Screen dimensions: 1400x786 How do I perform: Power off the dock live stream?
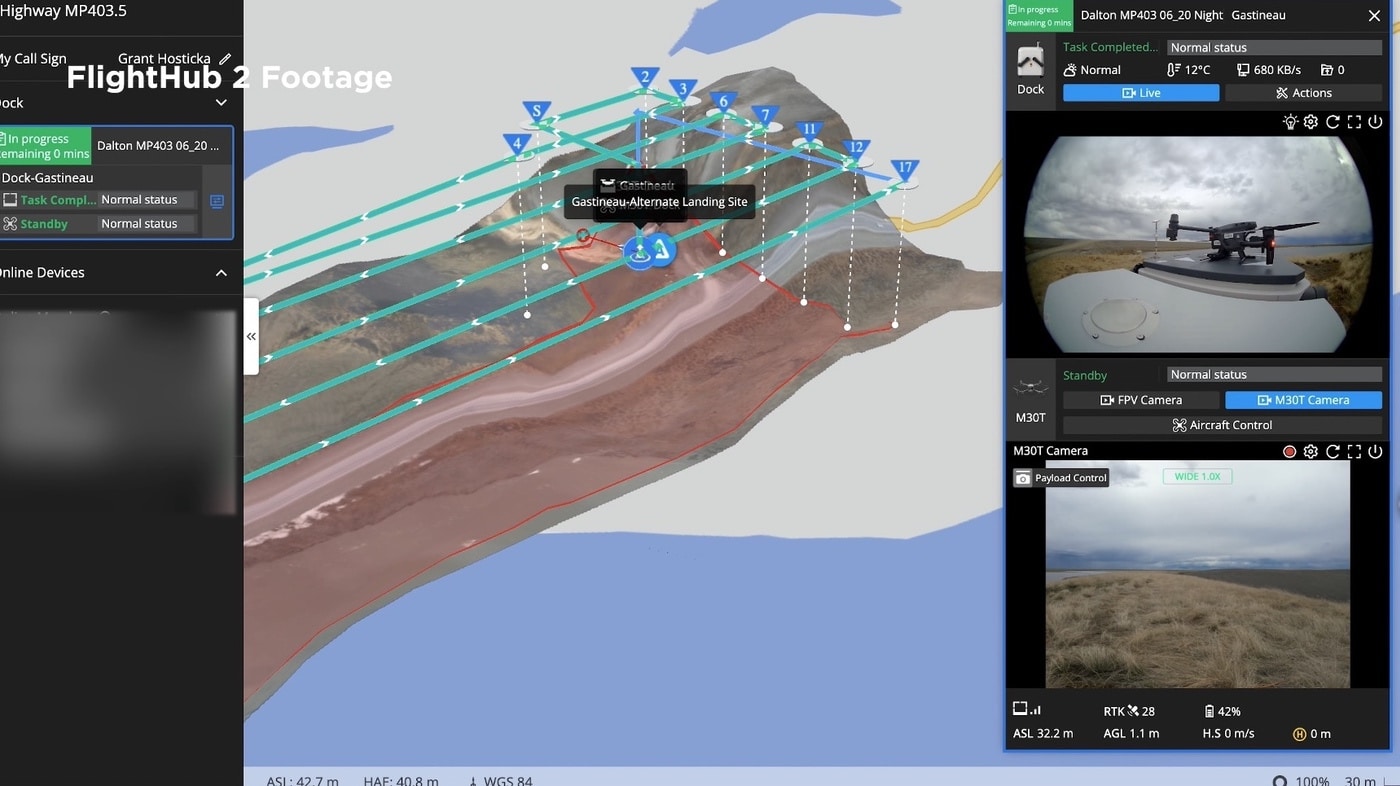[x=1376, y=122]
